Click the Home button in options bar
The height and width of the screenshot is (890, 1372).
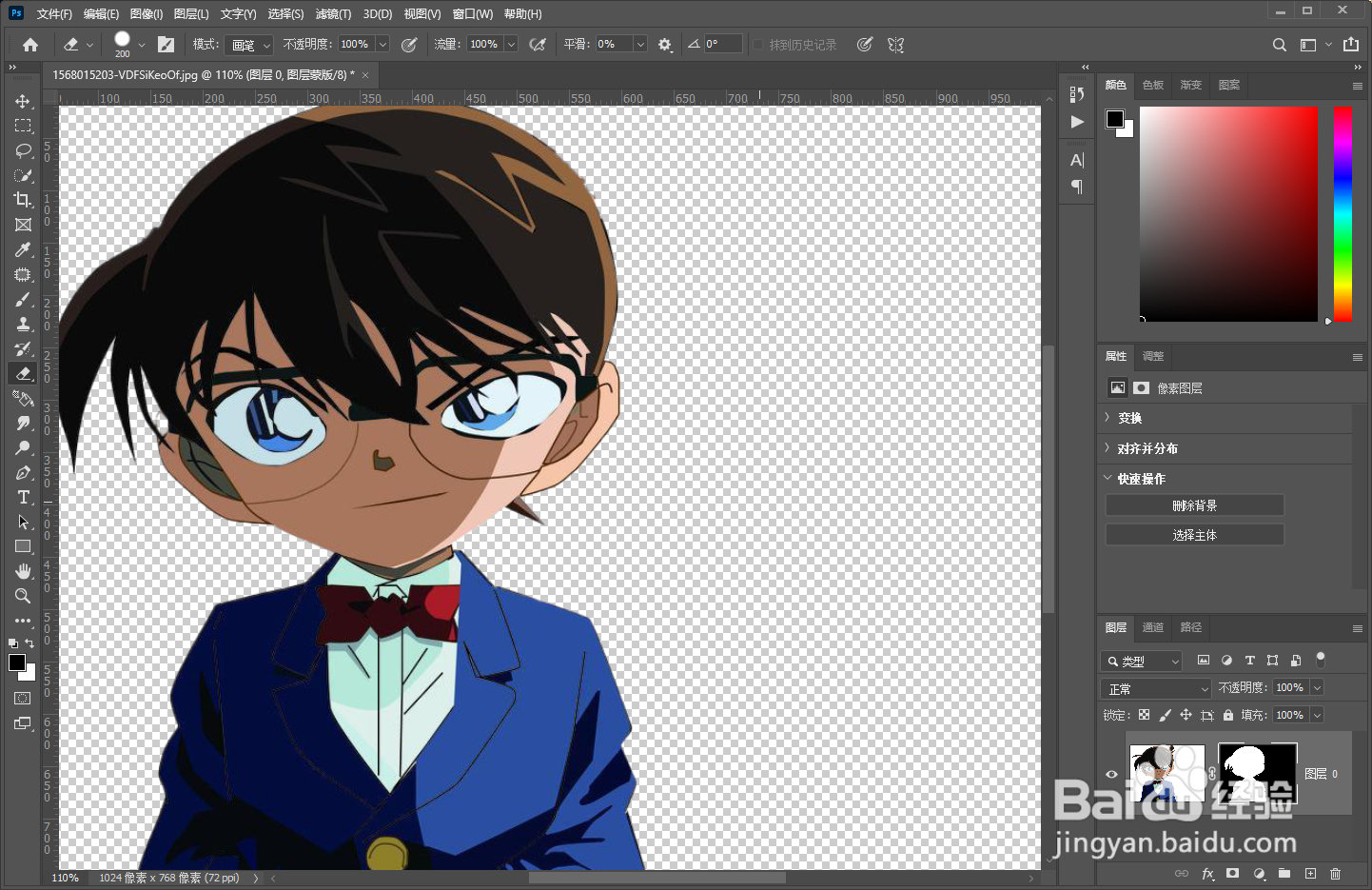pos(30,45)
